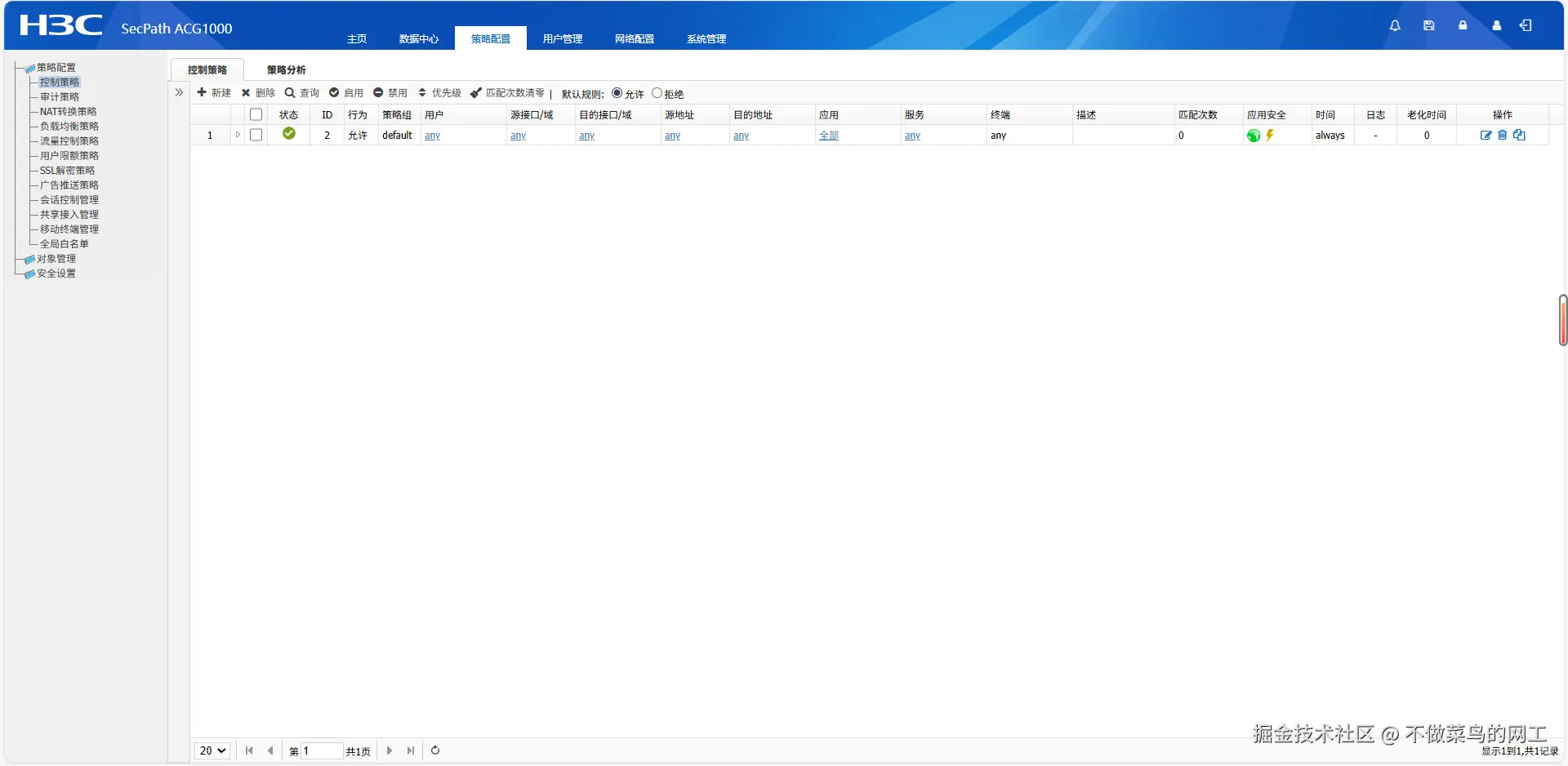Screen dimensions: 1568x766
Task: Click the trash icon for policy ID 2
Action: click(1502, 136)
